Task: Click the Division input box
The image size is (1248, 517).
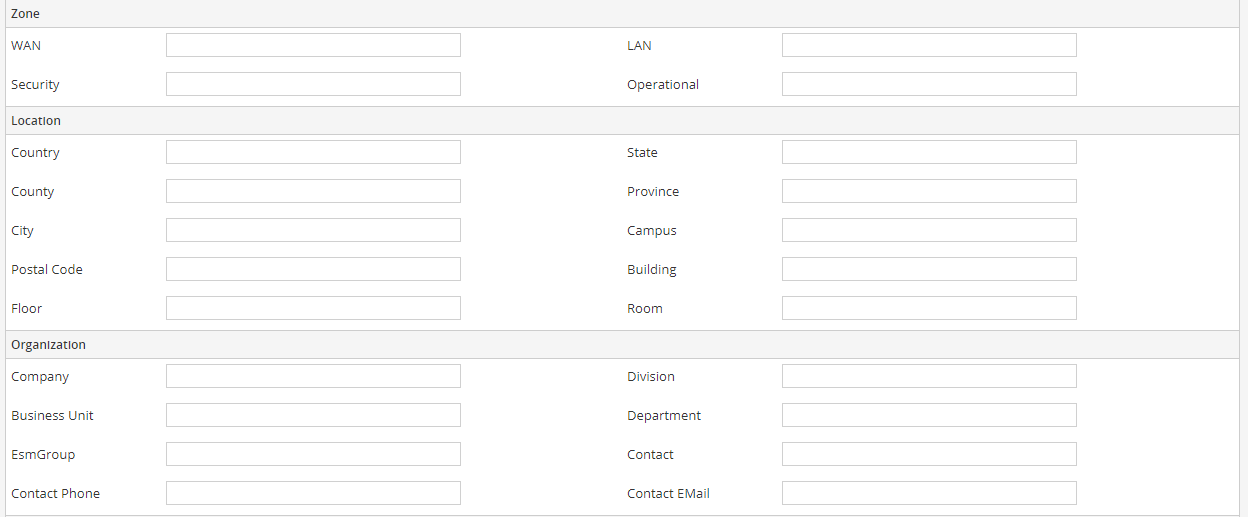Action: pos(929,376)
